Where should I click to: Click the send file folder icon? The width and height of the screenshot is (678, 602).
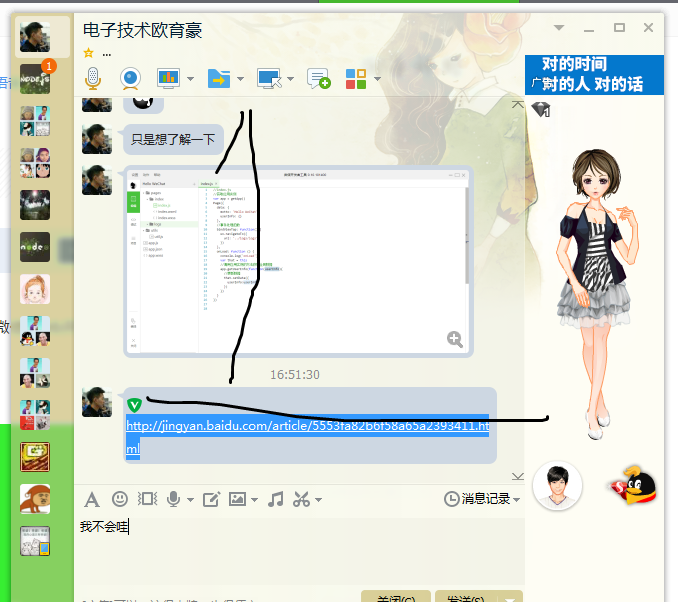click(219, 78)
